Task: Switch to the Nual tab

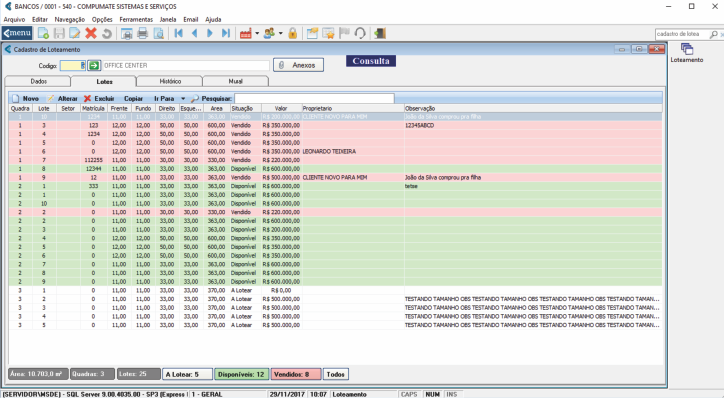Action: (235, 81)
